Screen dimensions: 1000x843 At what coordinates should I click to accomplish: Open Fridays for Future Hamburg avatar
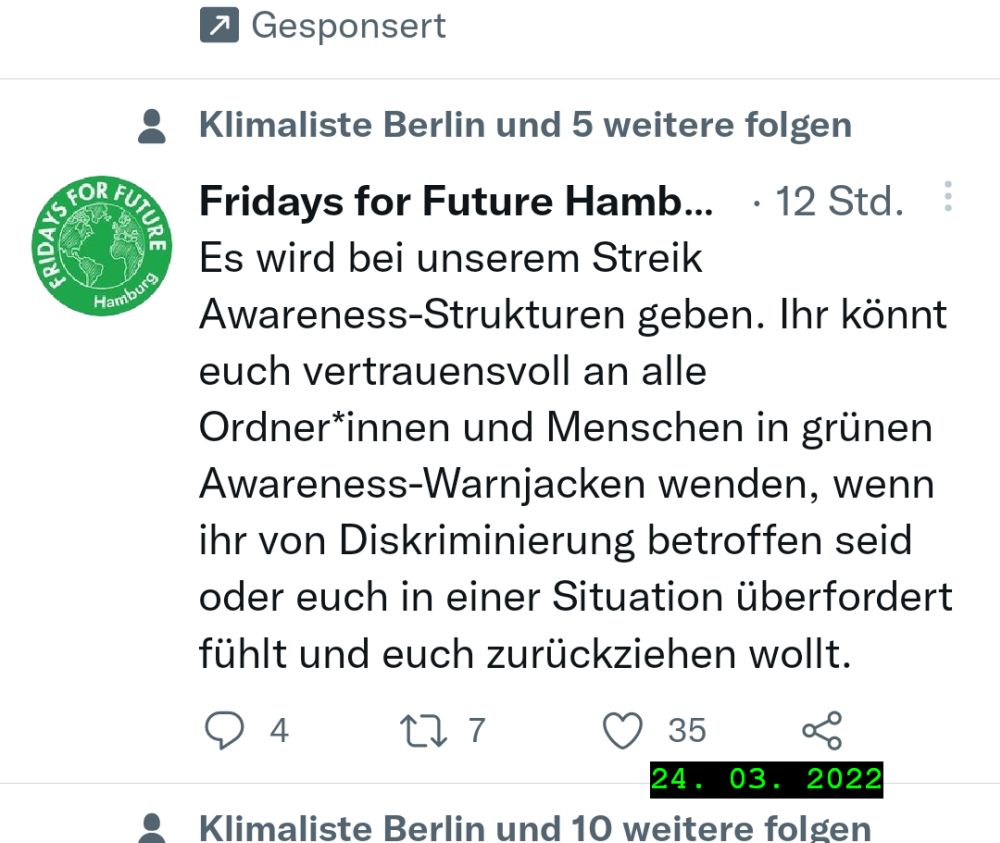click(102, 246)
